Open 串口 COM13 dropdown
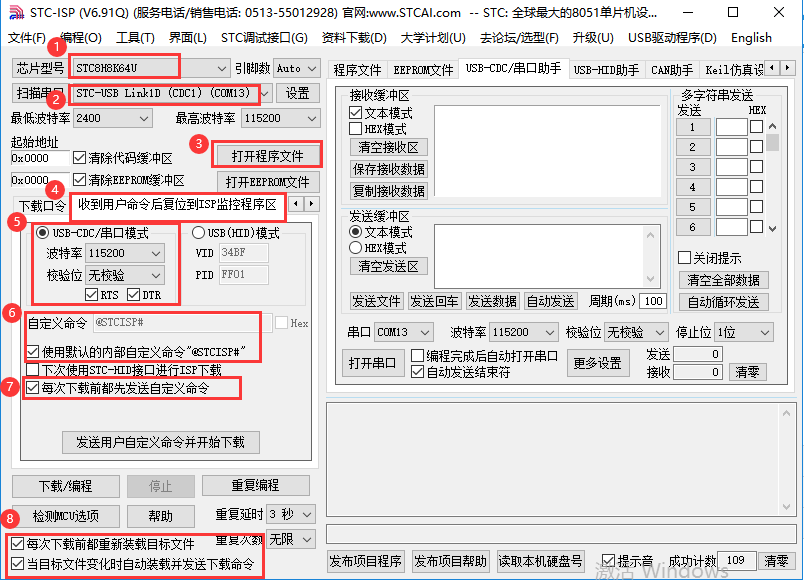Screen dimensions: 804x582 [x=404, y=332]
